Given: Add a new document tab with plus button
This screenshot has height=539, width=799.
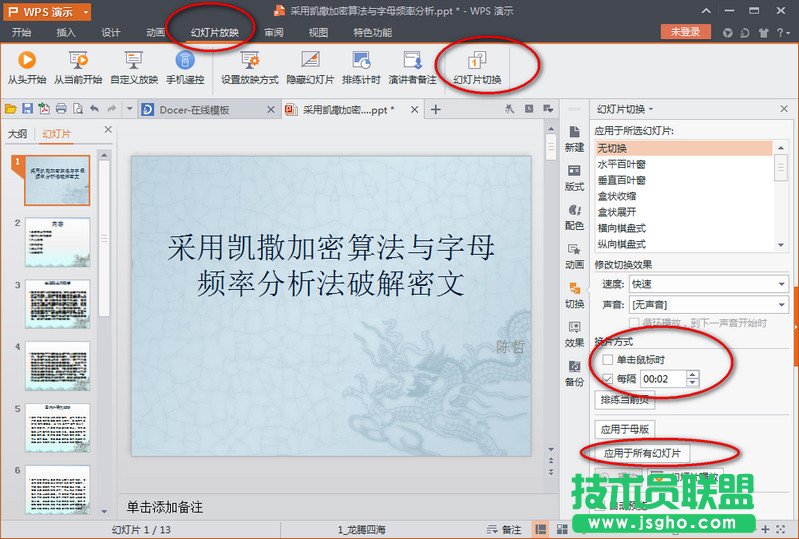Looking at the screenshot, I should click(x=436, y=109).
